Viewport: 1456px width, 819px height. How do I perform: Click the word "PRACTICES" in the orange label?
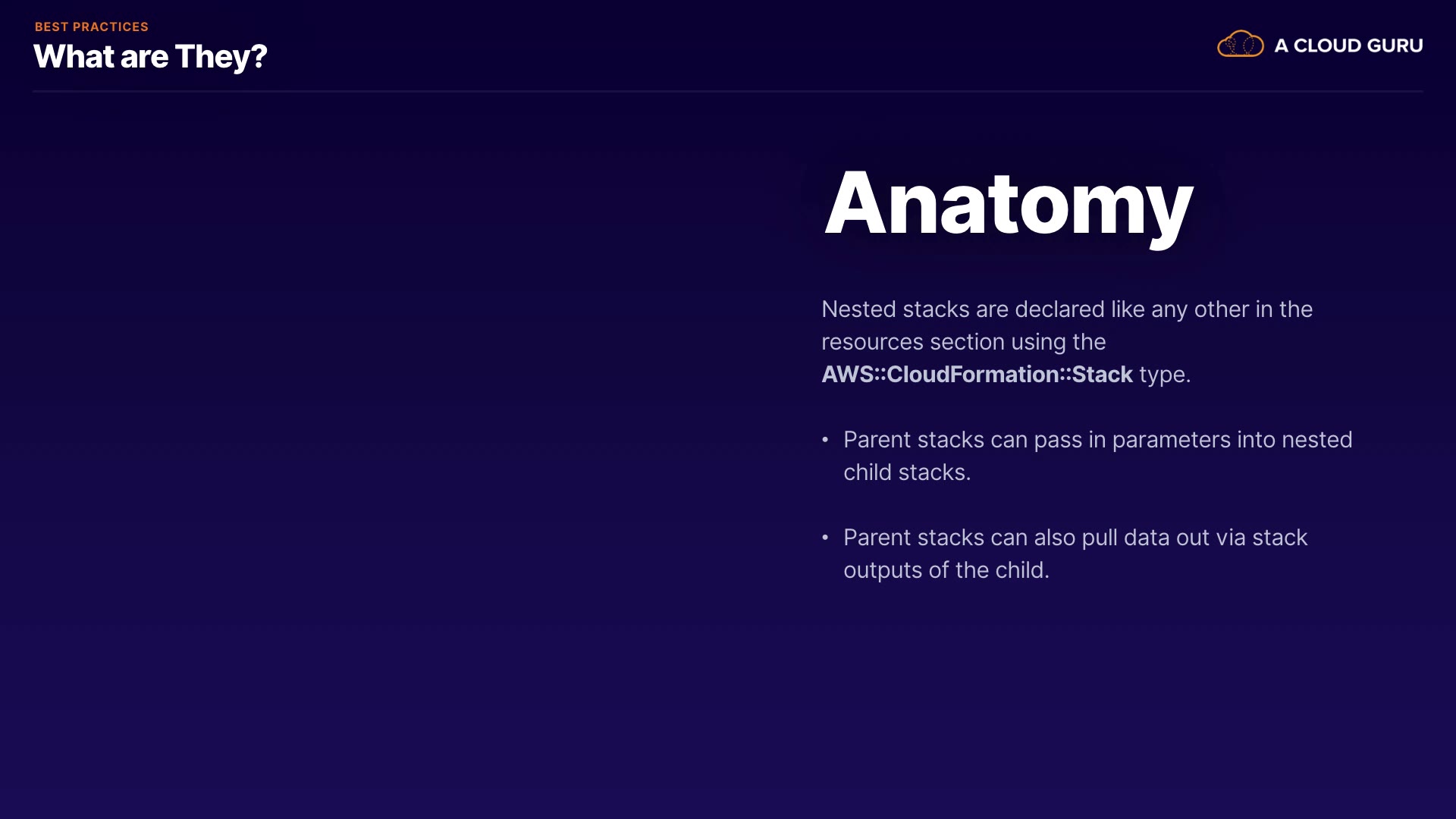tap(111, 27)
